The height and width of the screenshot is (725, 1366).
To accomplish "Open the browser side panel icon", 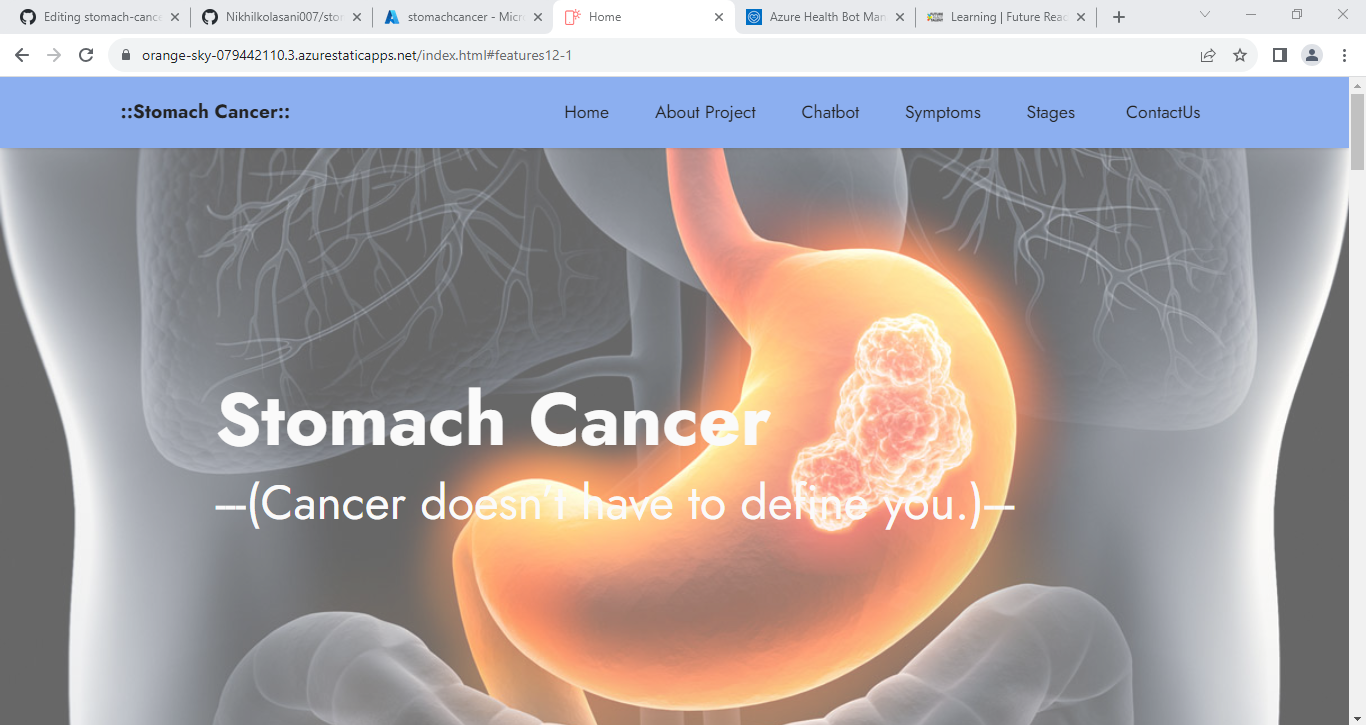I will (1279, 55).
